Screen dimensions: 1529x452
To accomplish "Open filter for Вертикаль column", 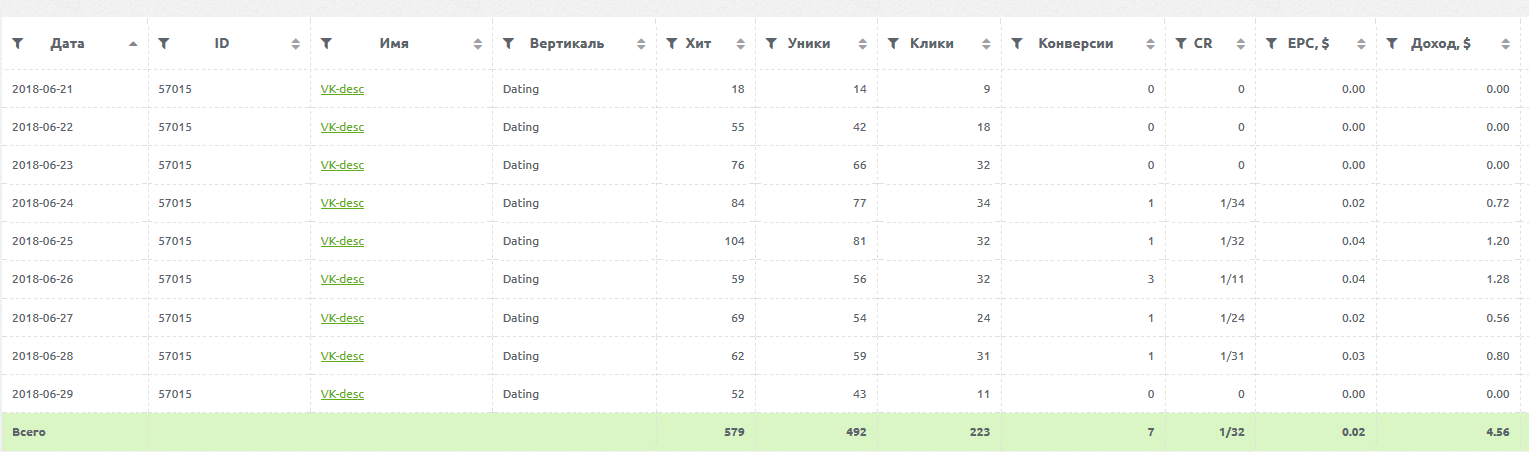I will [508, 44].
